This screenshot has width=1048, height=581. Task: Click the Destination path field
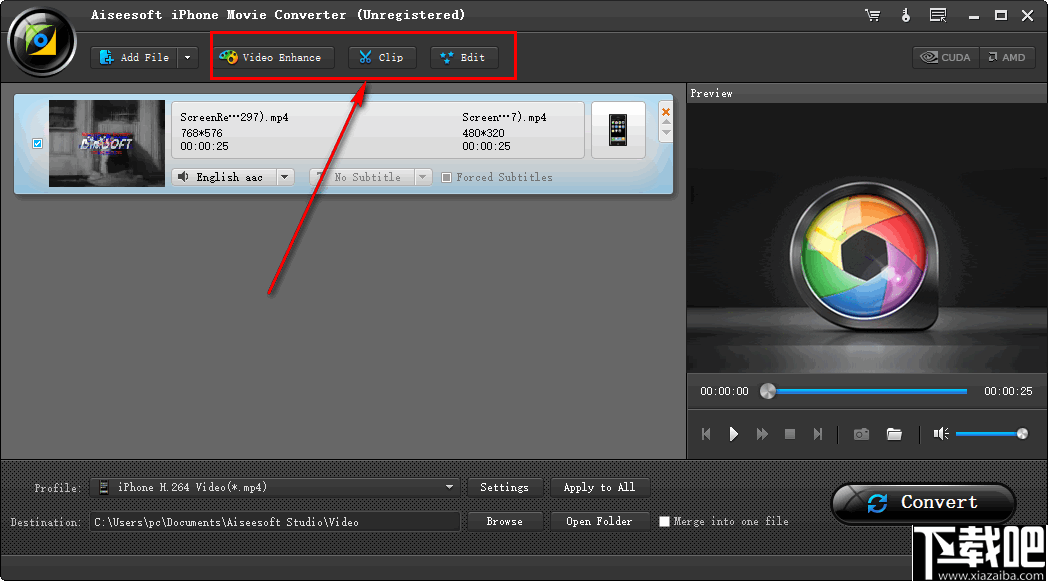275,521
